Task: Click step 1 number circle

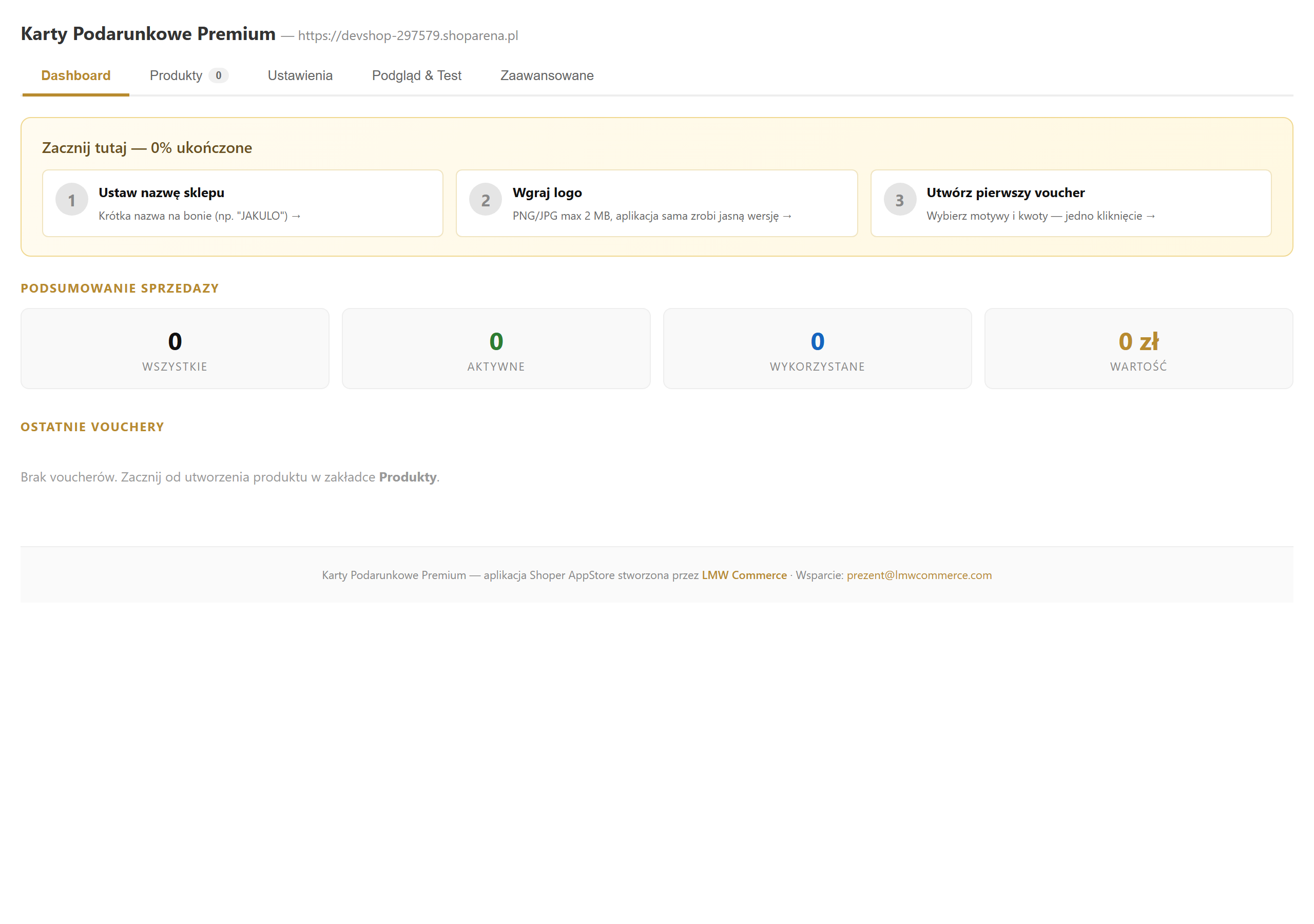Action: 71,200
